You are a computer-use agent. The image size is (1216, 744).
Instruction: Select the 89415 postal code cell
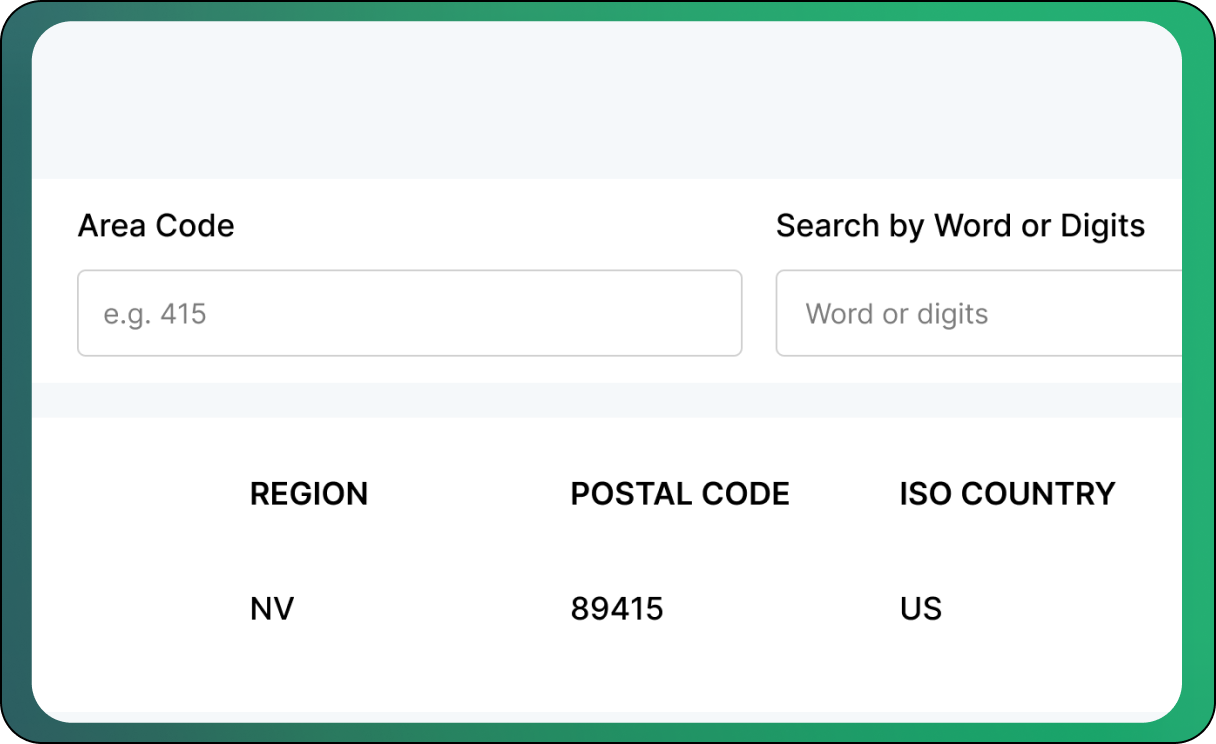coord(617,609)
